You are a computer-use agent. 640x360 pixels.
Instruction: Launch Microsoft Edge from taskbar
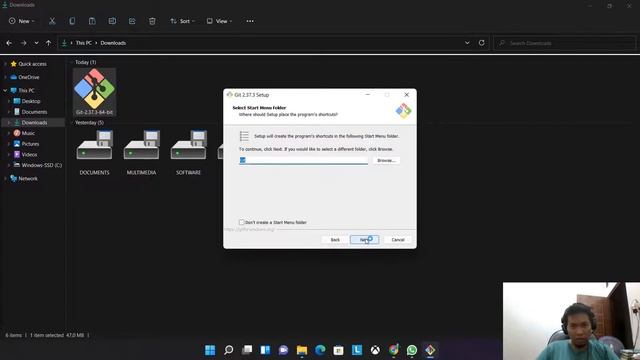[320, 350]
